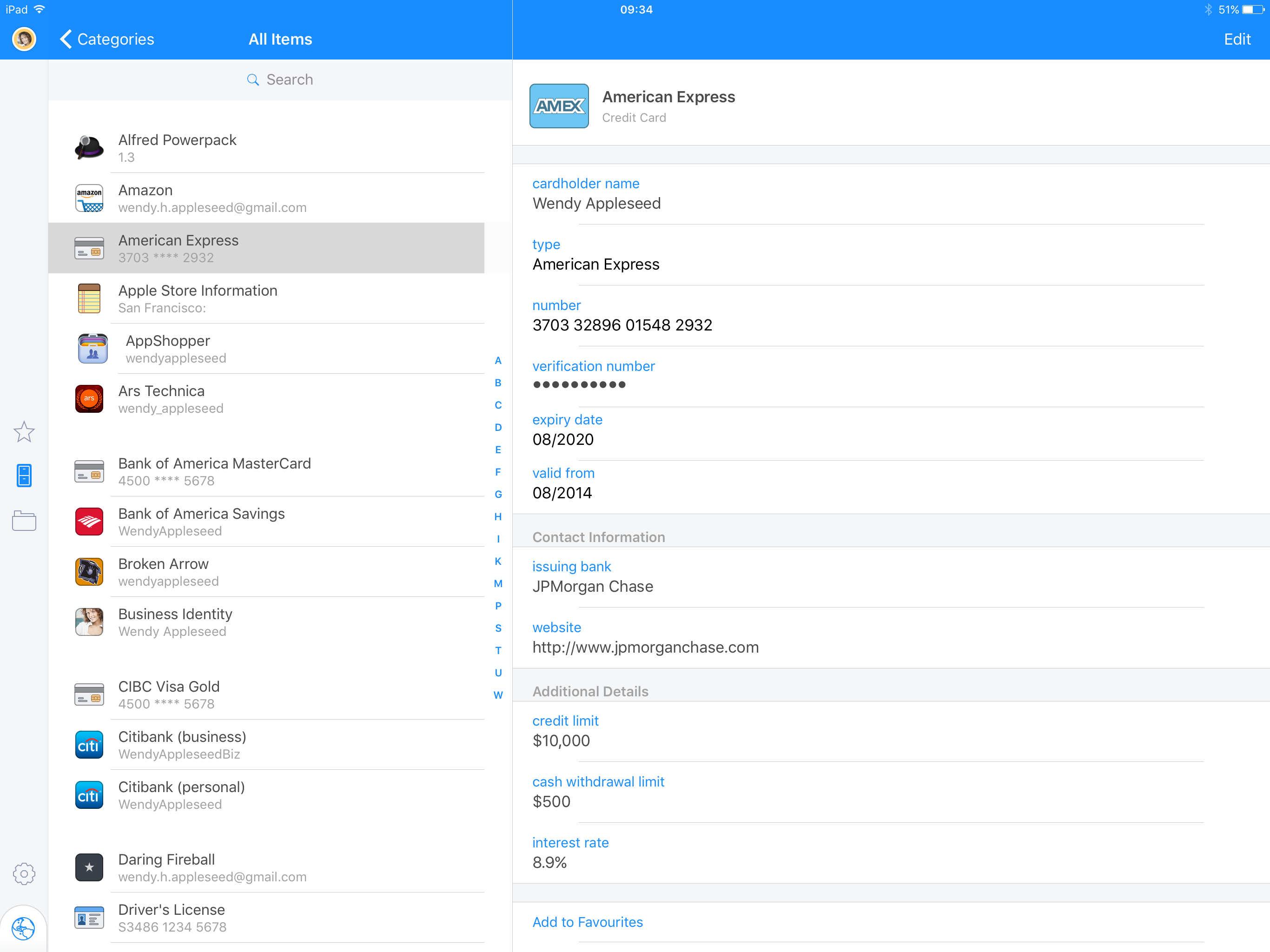
Task: Select the Categories cabinet sidebar icon
Action: [24, 476]
